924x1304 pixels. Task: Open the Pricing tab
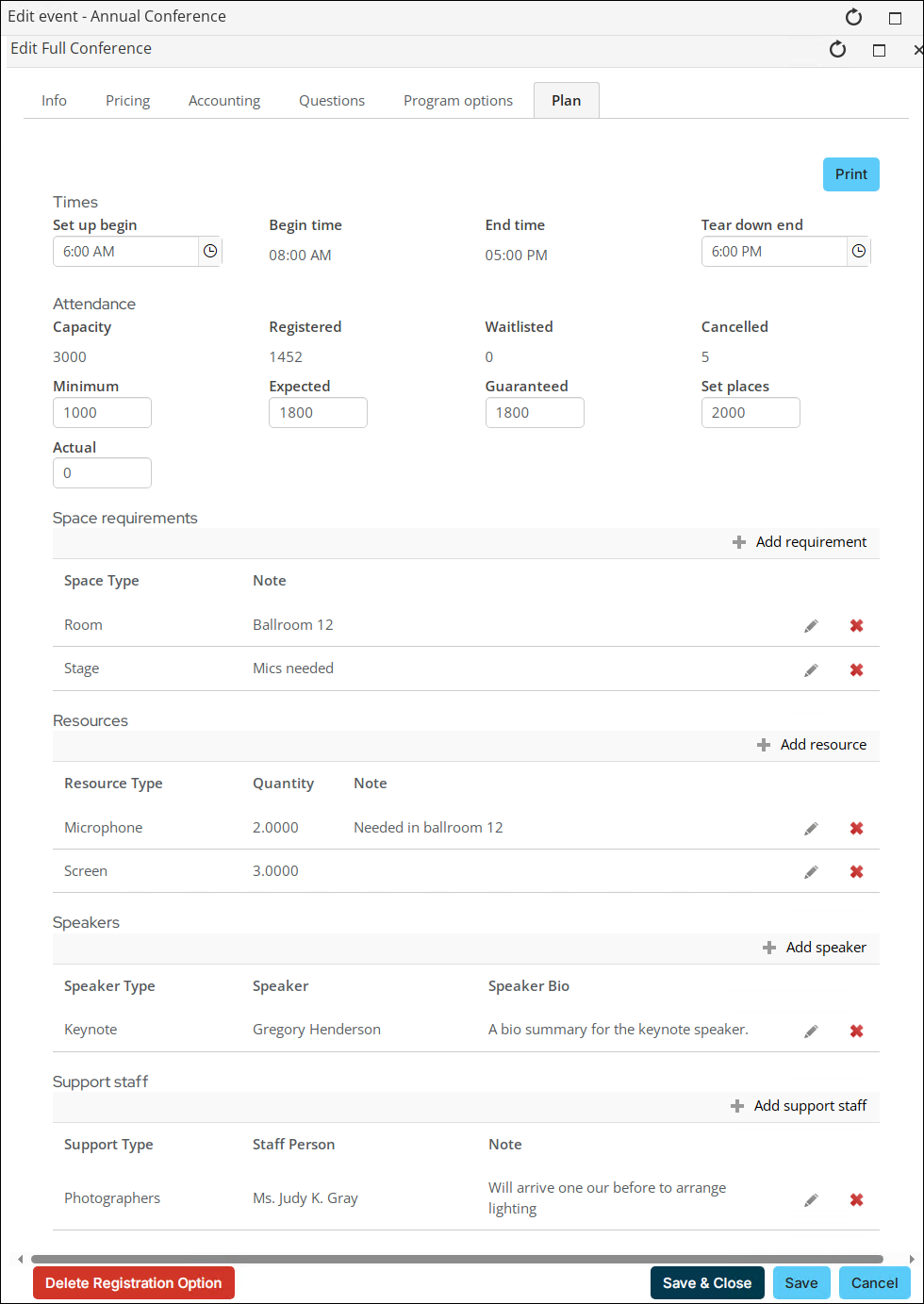(x=127, y=101)
